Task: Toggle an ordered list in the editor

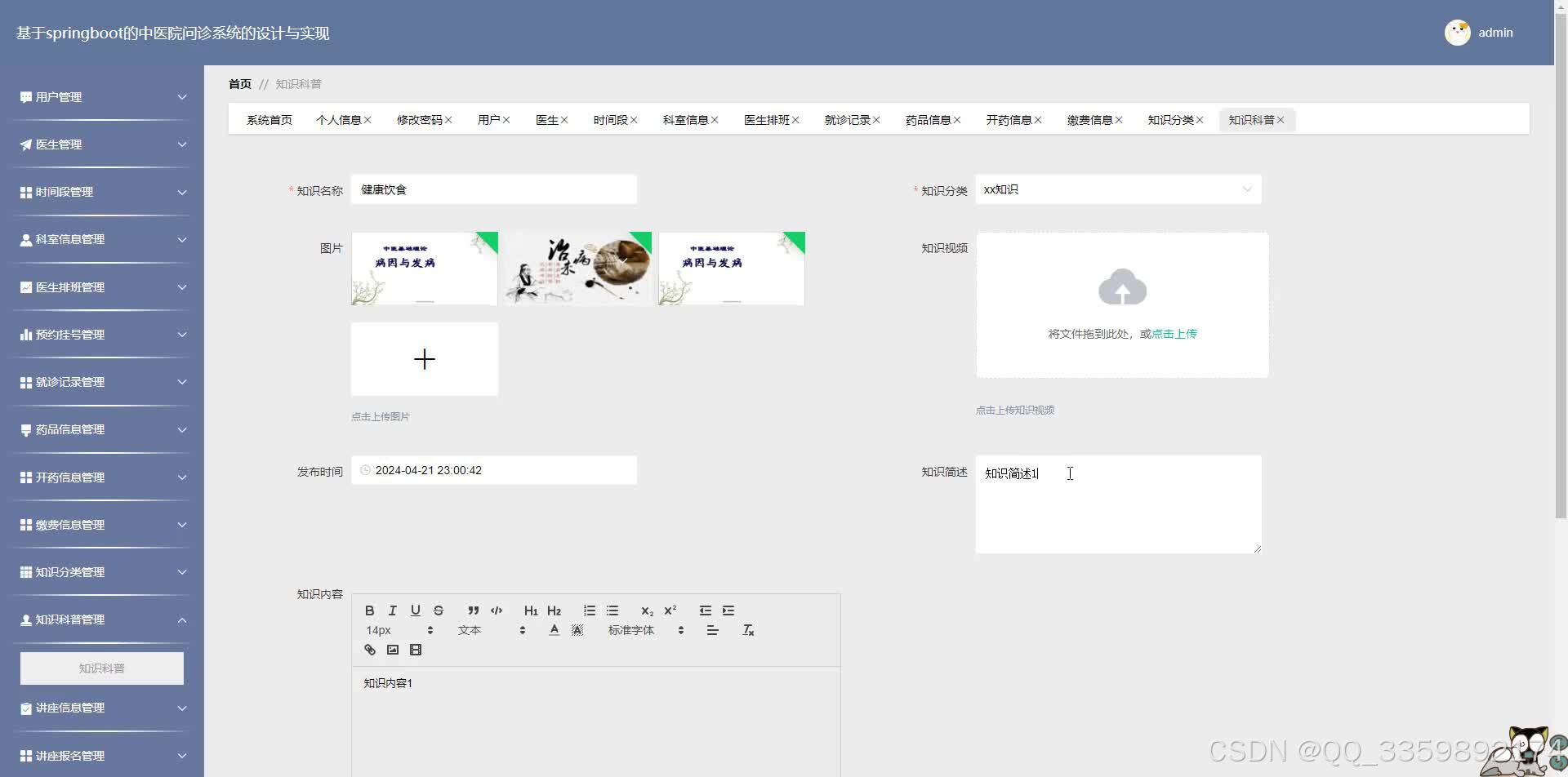Action: tap(590, 610)
